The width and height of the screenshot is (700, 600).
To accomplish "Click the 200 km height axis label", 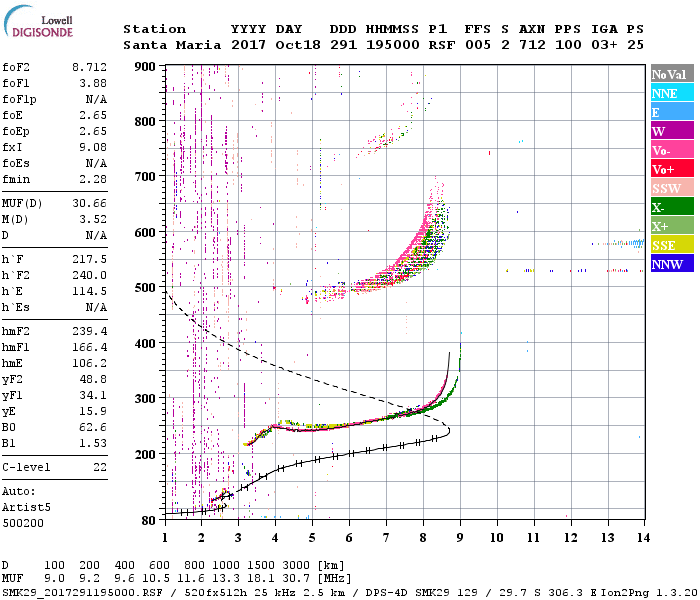I will tap(145, 454).
